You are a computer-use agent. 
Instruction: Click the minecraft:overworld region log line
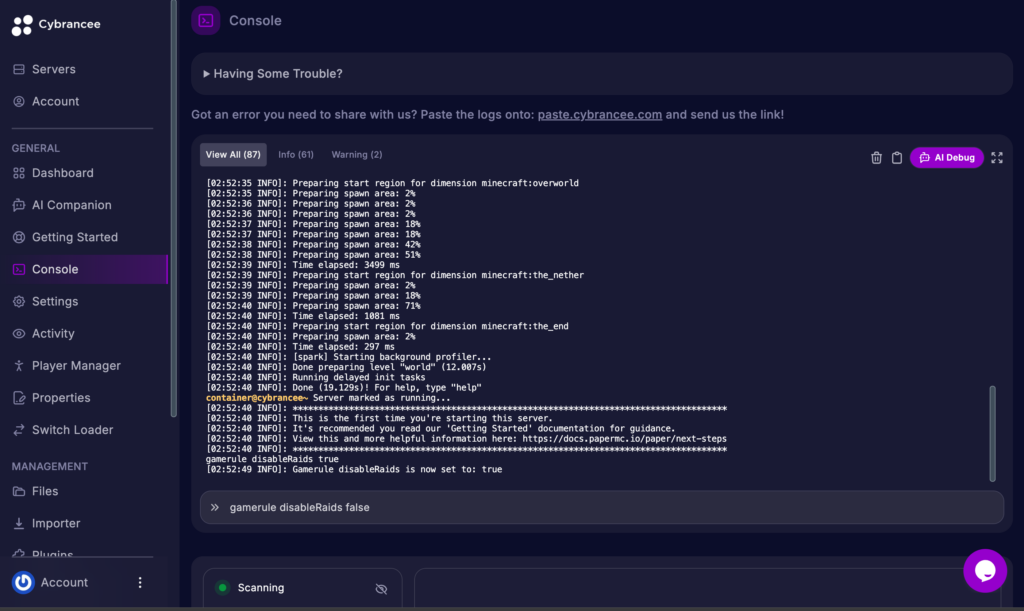(x=392, y=183)
